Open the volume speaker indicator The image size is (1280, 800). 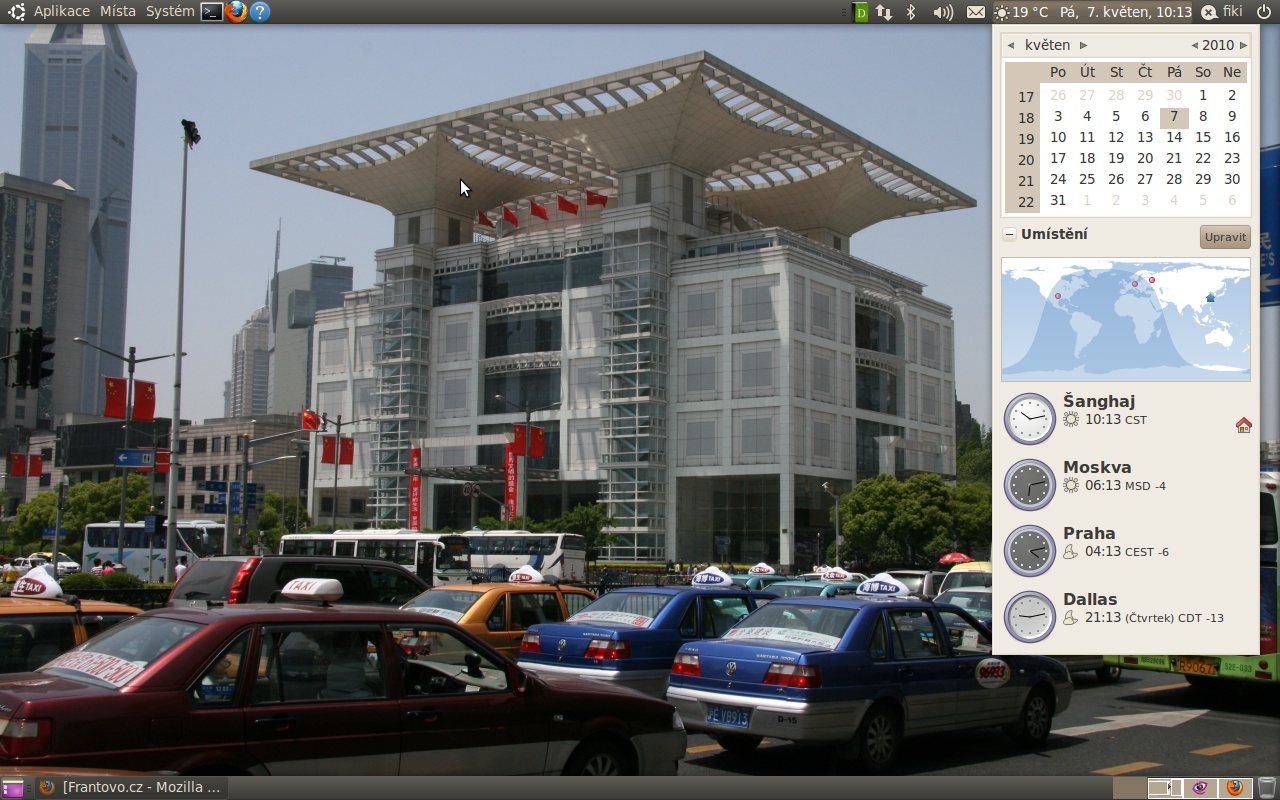pos(942,12)
